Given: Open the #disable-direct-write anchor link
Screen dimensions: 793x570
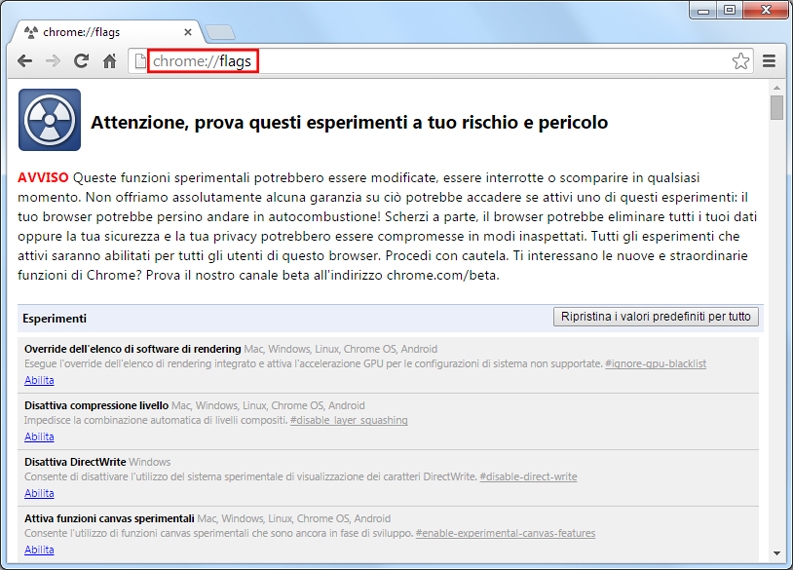Looking at the screenshot, I should pyautogui.click(x=528, y=477).
